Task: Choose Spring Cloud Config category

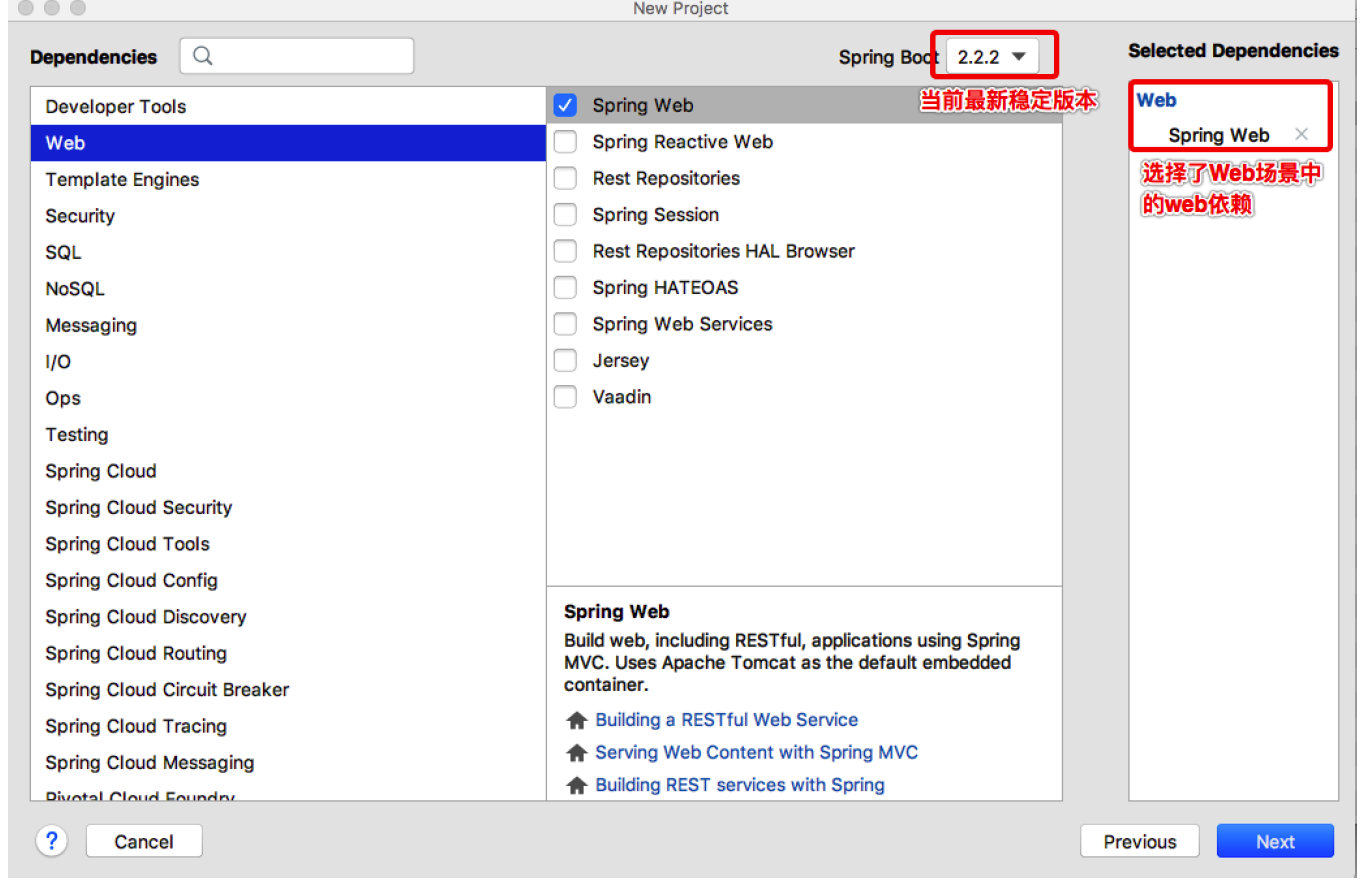Action: click(x=288, y=581)
